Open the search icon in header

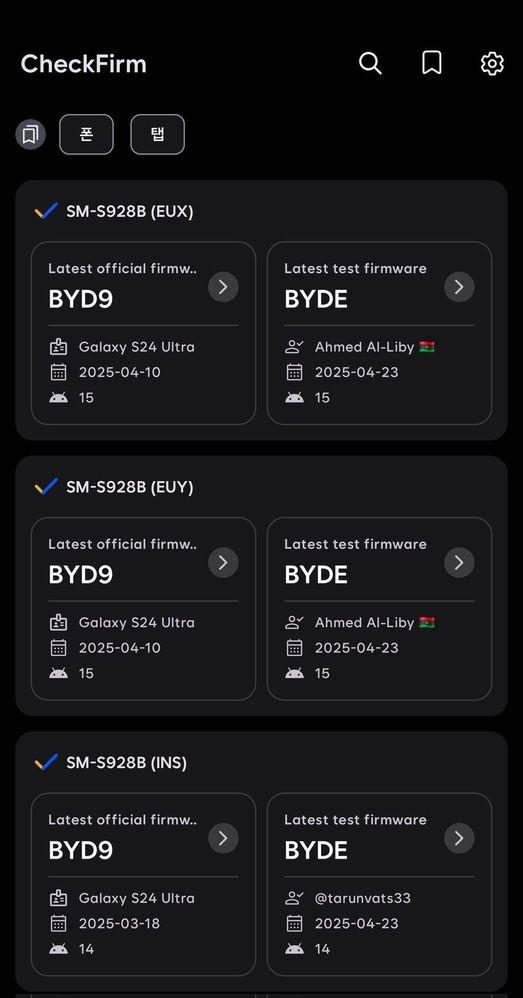pos(370,64)
